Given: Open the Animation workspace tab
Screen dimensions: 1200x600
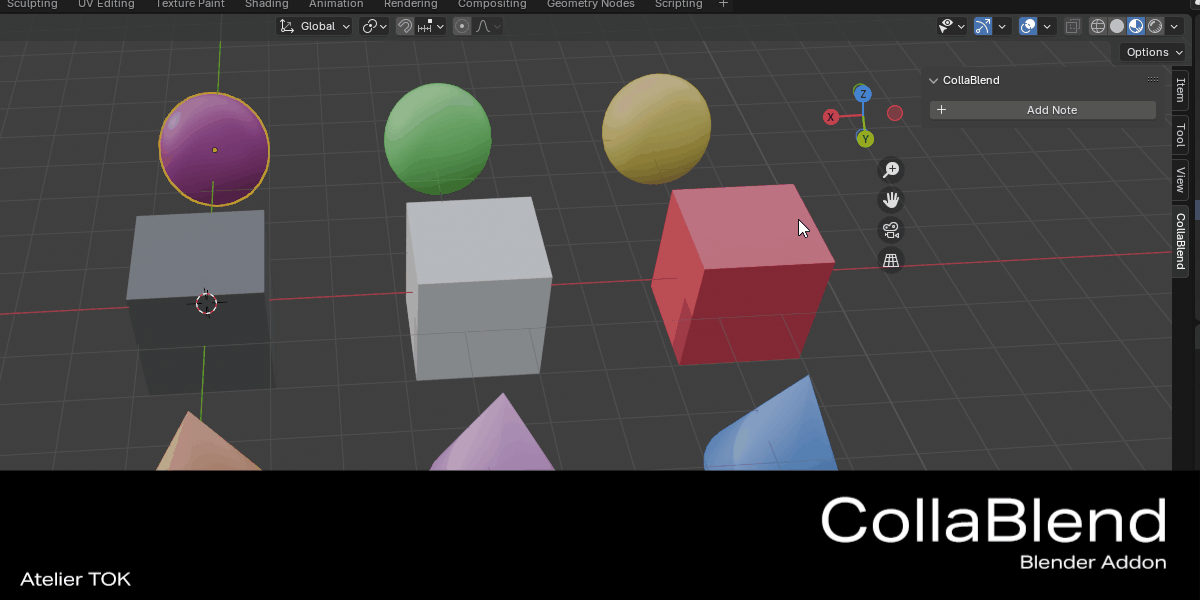Looking at the screenshot, I should pos(336,5).
